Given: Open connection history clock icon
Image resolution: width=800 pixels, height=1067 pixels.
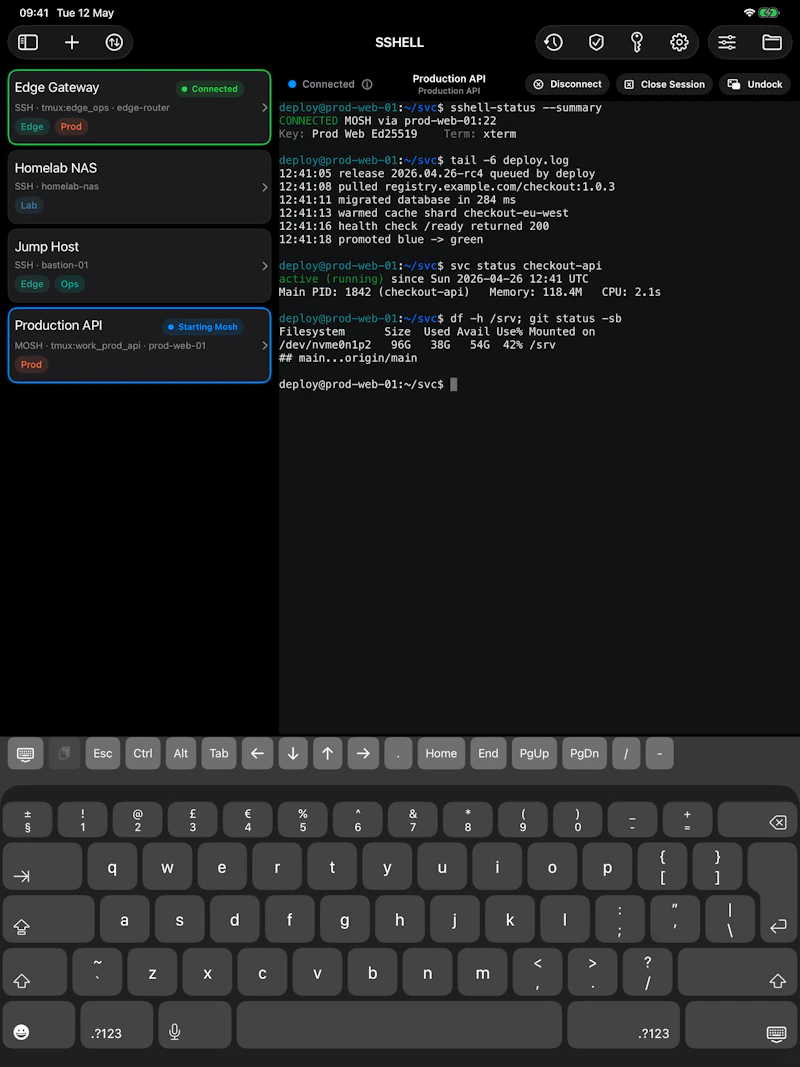Looking at the screenshot, I should coord(554,42).
